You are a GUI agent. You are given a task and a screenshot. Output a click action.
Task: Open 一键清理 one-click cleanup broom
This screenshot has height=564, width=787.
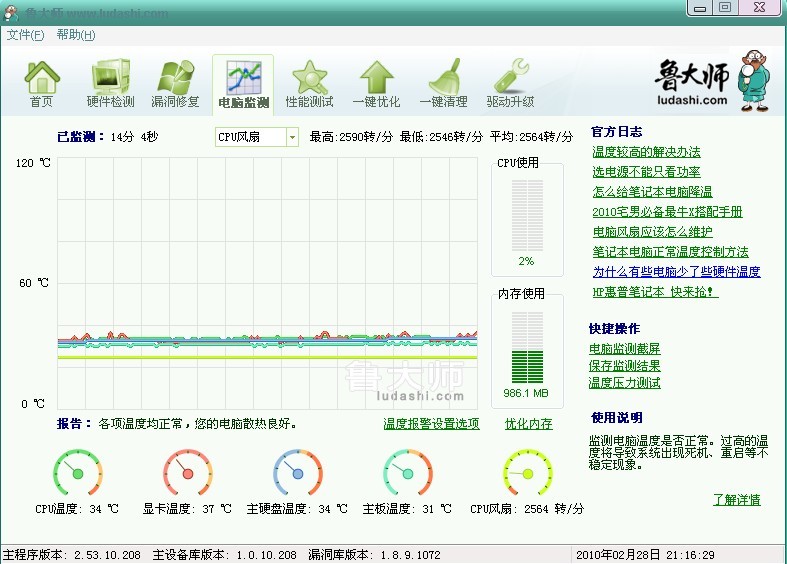pos(444,84)
